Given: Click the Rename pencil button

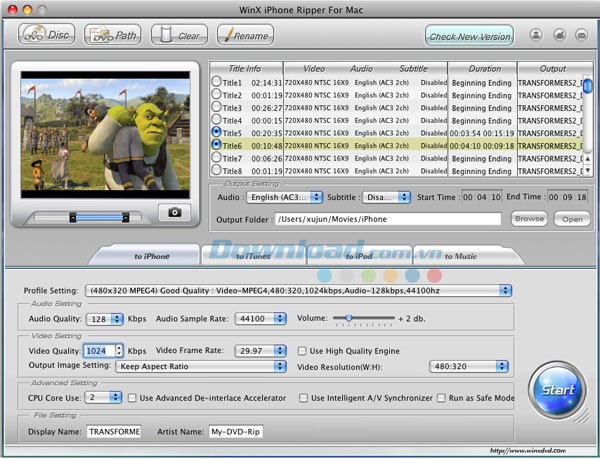Looking at the screenshot, I should [245, 35].
